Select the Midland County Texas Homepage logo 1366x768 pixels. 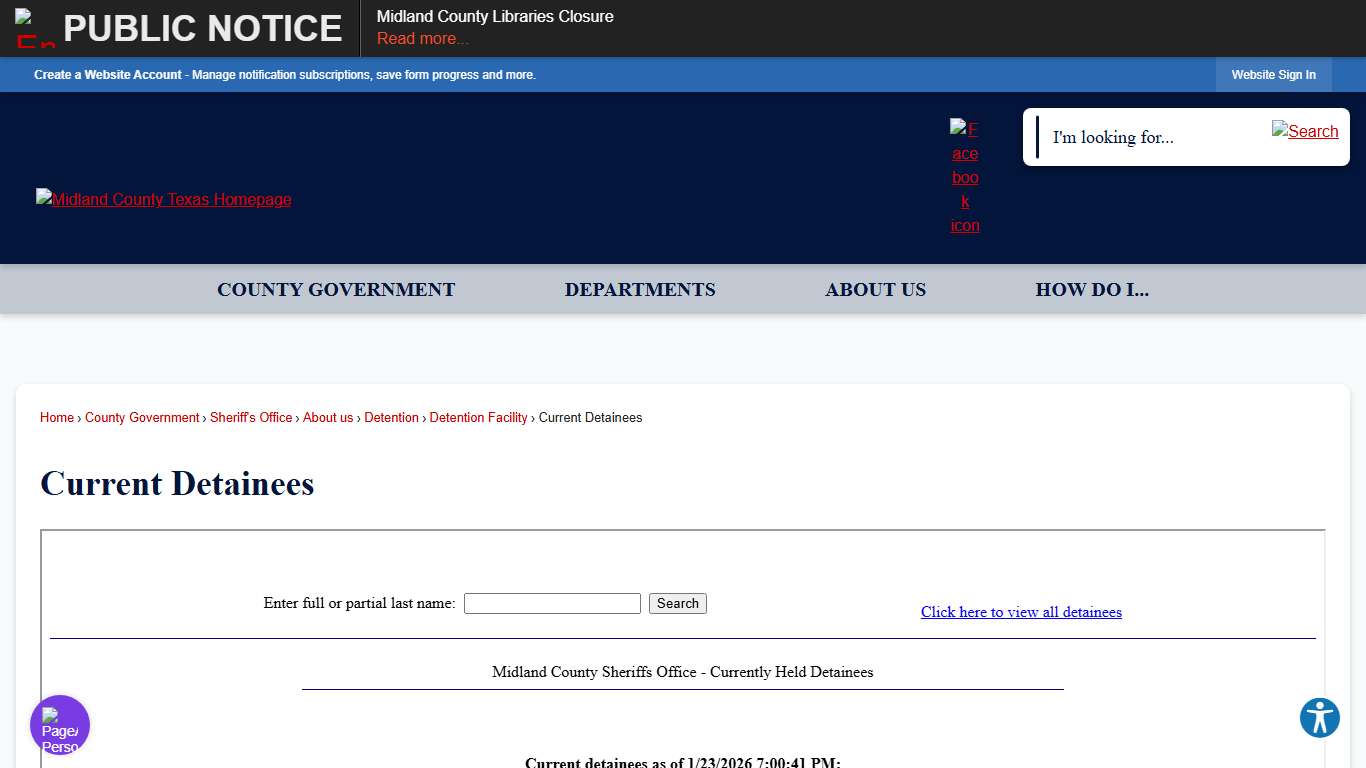pos(163,199)
